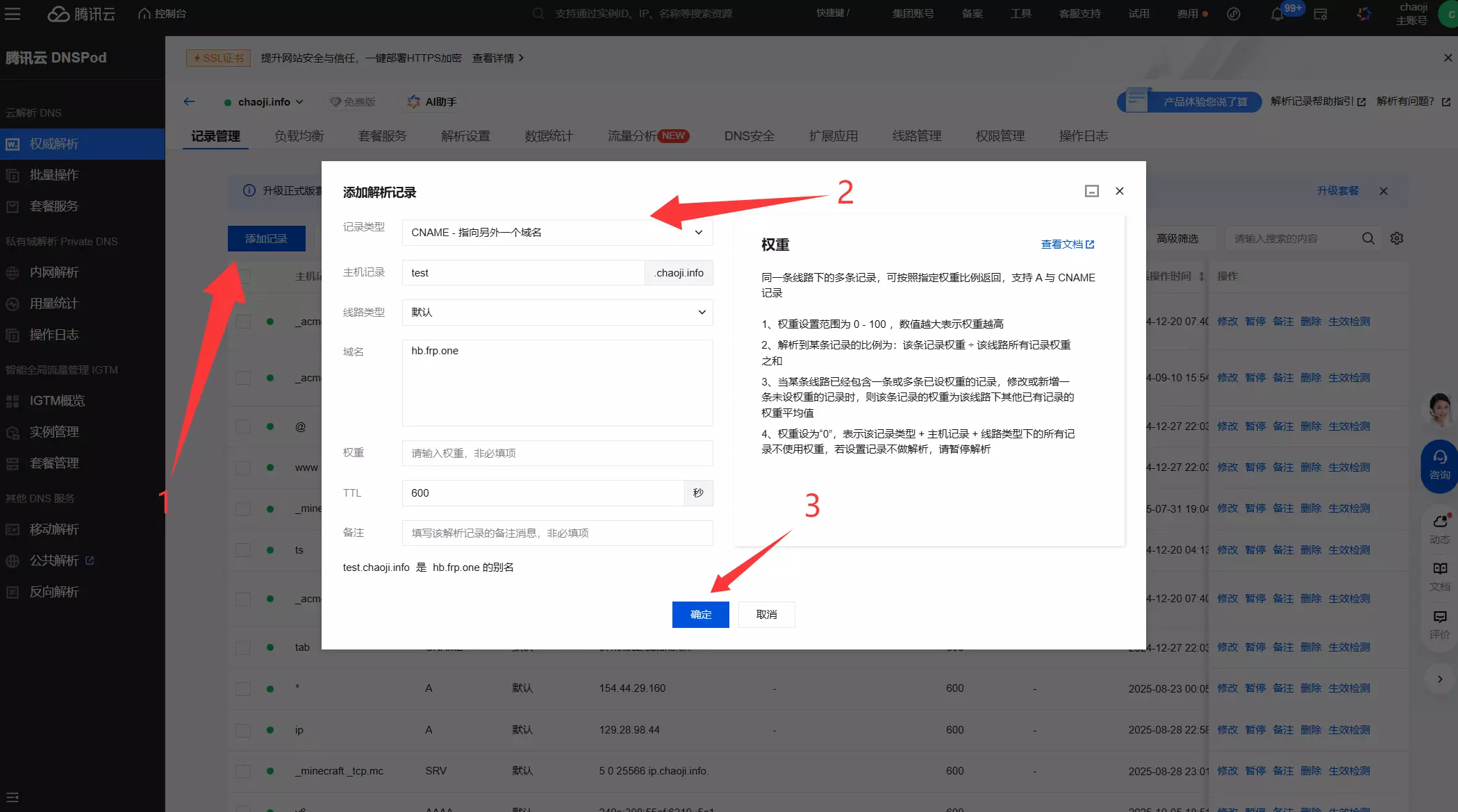Select 批量操作 in the sidebar
The image size is (1458, 812).
coord(53,174)
